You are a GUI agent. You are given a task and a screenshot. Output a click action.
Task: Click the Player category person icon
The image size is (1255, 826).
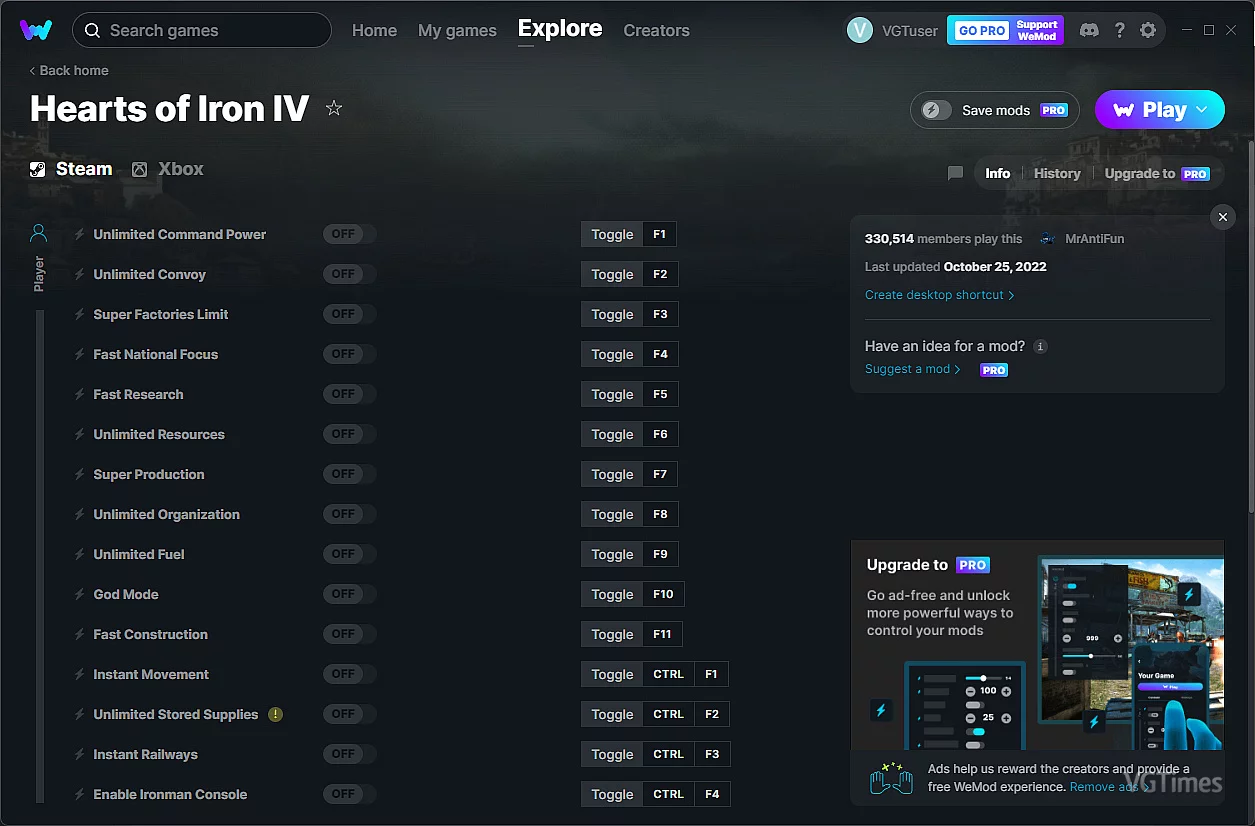39,234
